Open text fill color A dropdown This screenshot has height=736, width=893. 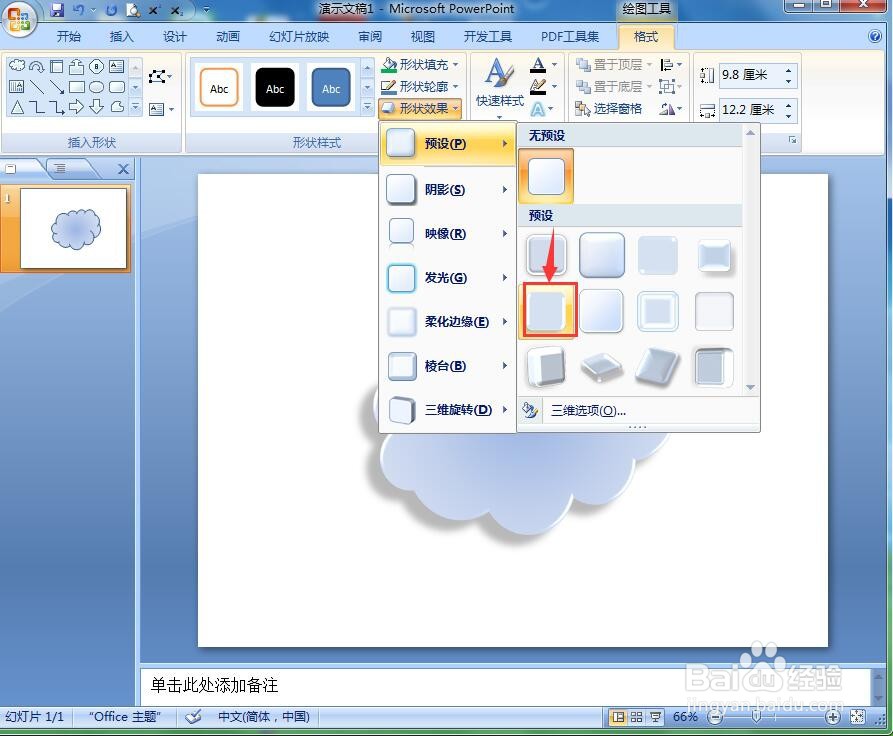pyautogui.click(x=543, y=64)
